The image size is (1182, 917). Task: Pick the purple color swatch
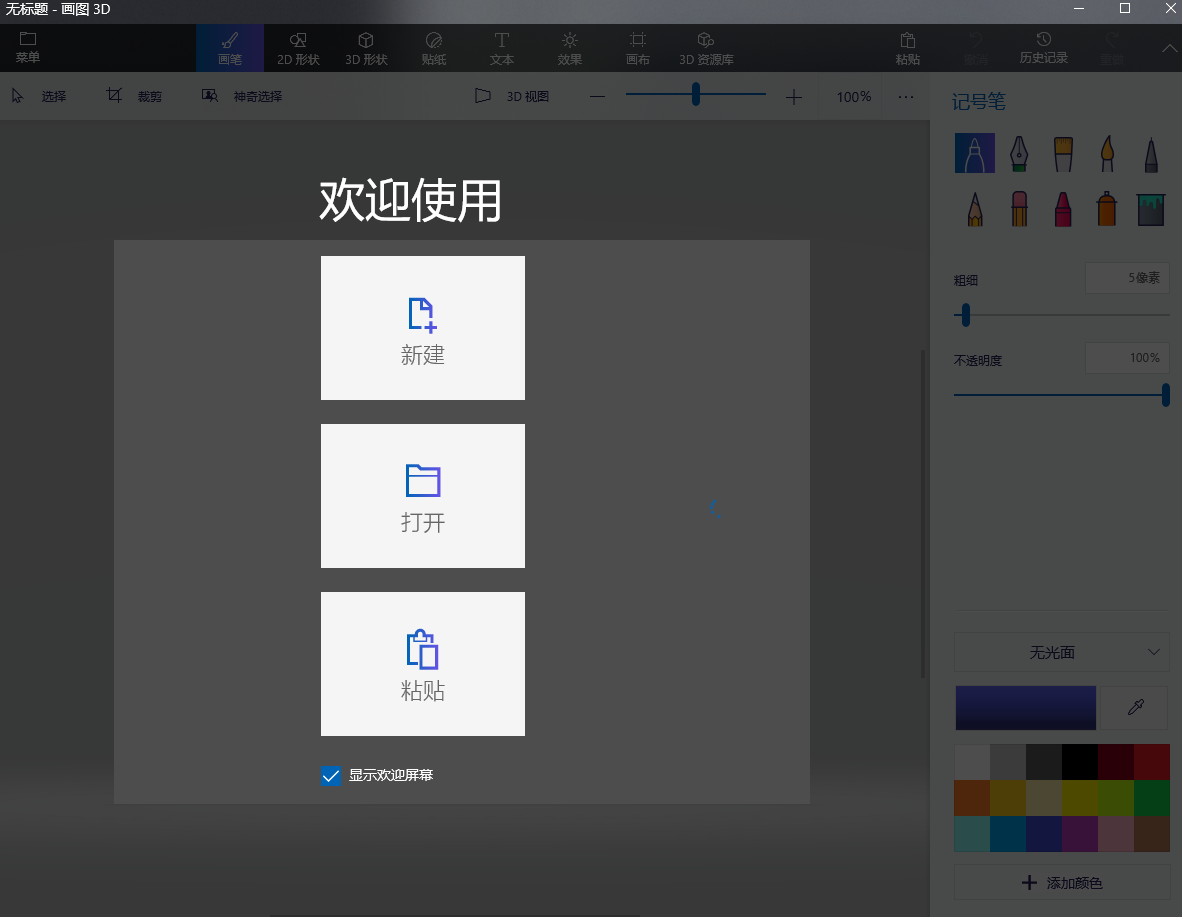[x=1080, y=833]
